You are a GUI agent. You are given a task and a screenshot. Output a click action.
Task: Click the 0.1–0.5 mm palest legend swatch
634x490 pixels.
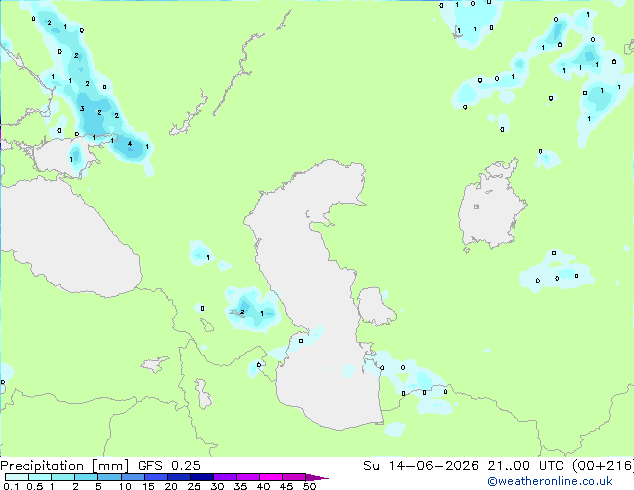click(17, 477)
